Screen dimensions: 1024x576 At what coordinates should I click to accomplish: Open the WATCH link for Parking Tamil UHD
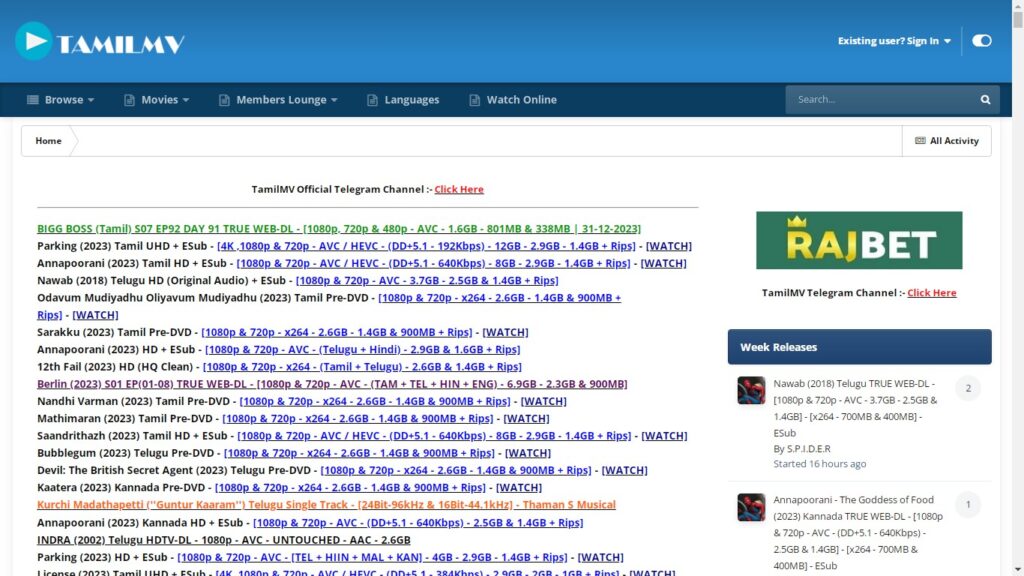coord(668,246)
